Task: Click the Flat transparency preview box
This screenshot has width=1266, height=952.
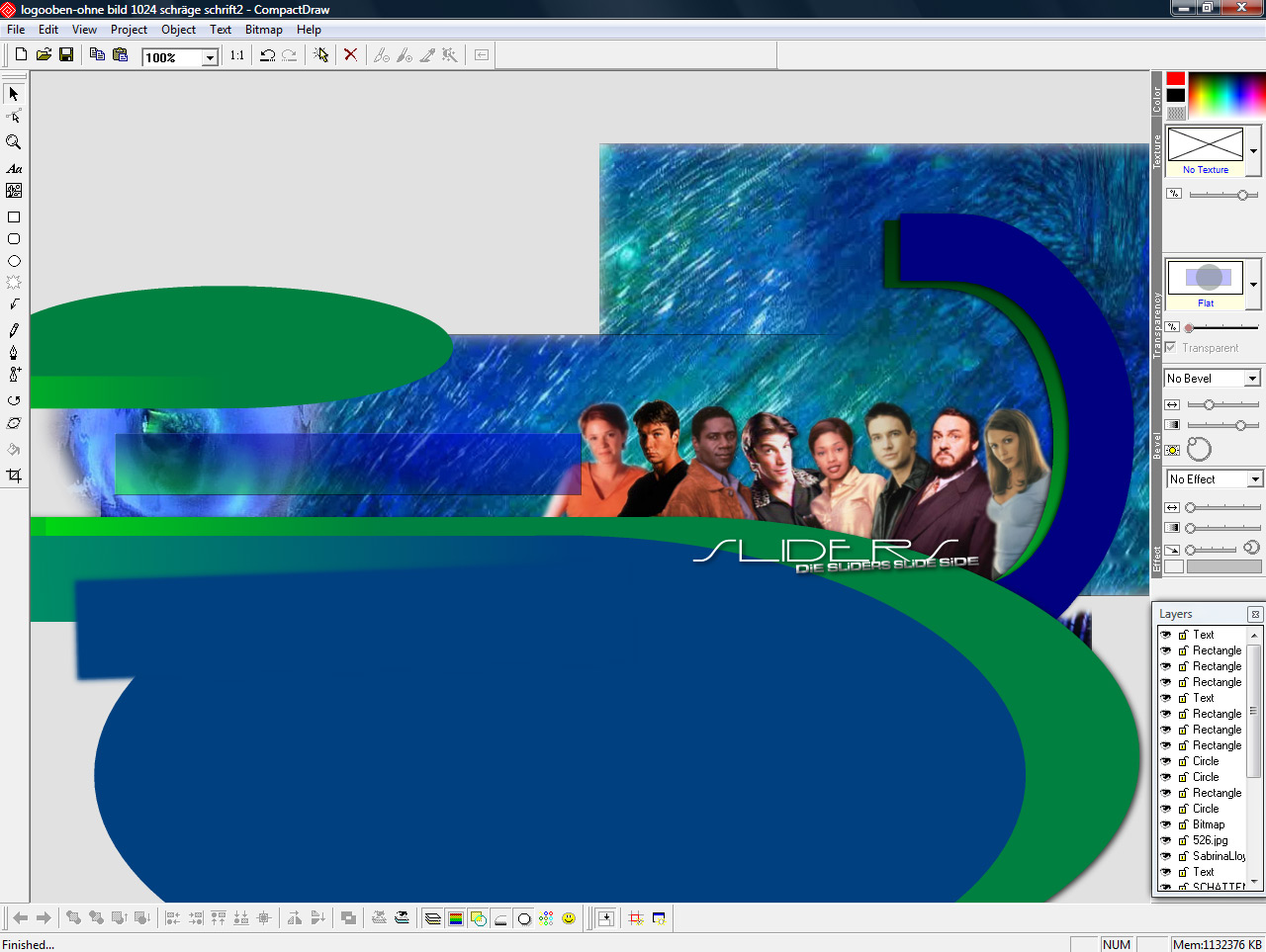Action: tap(1206, 277)
